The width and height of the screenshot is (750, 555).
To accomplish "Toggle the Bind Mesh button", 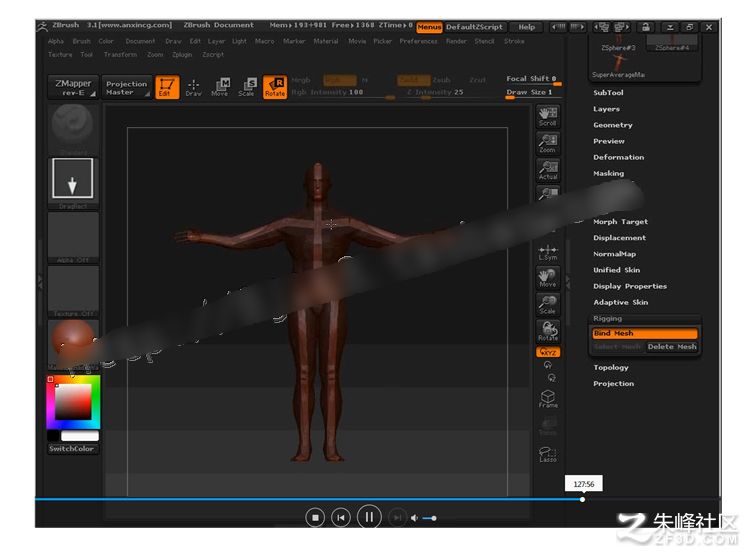I will 645,333.
